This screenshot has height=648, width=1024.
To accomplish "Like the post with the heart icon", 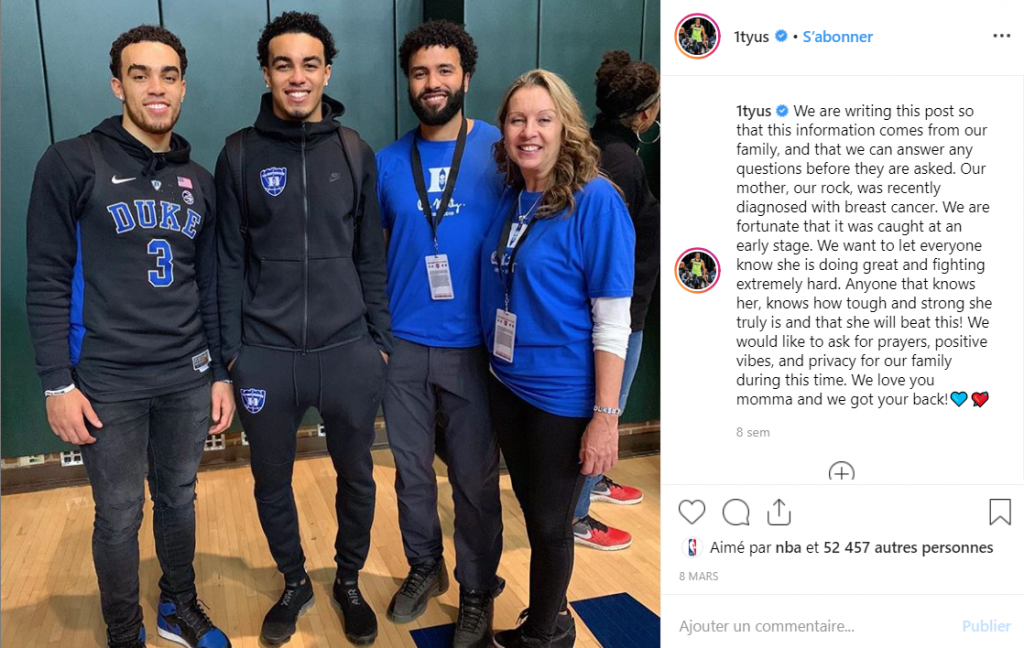I will (692, 512).
